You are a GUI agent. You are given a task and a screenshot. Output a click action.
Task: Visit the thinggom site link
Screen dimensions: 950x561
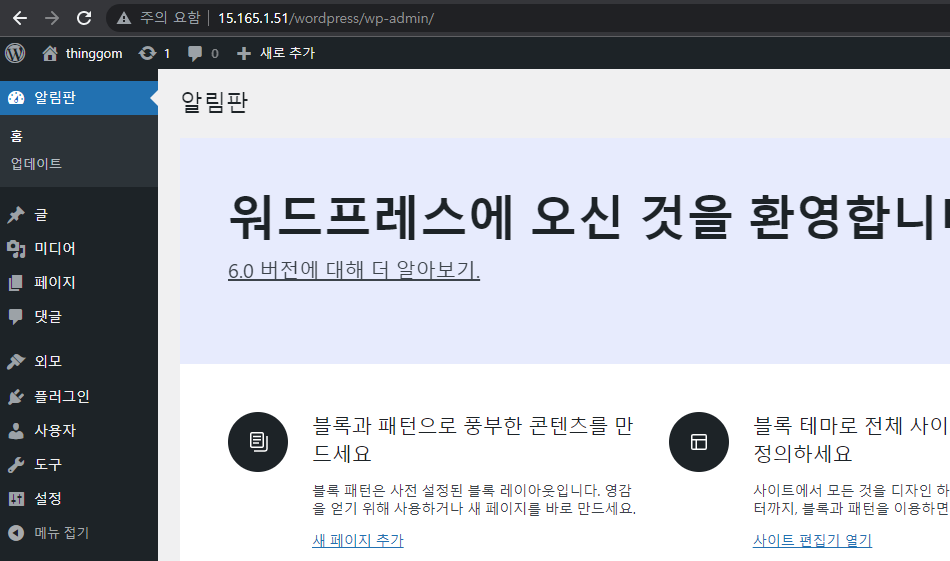click(94, 53)
